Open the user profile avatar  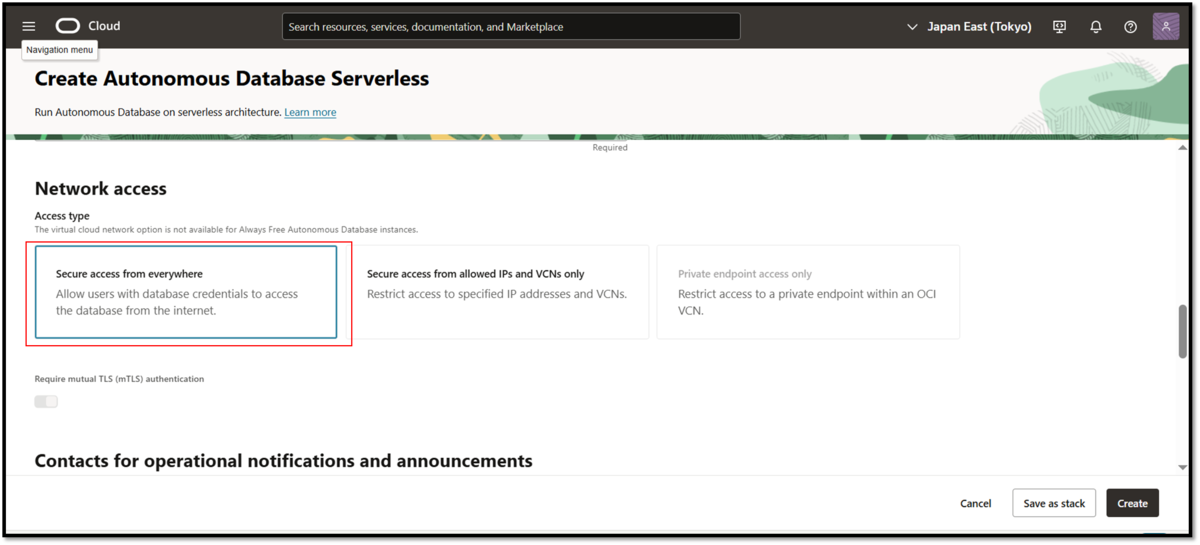click(1166, 26)
